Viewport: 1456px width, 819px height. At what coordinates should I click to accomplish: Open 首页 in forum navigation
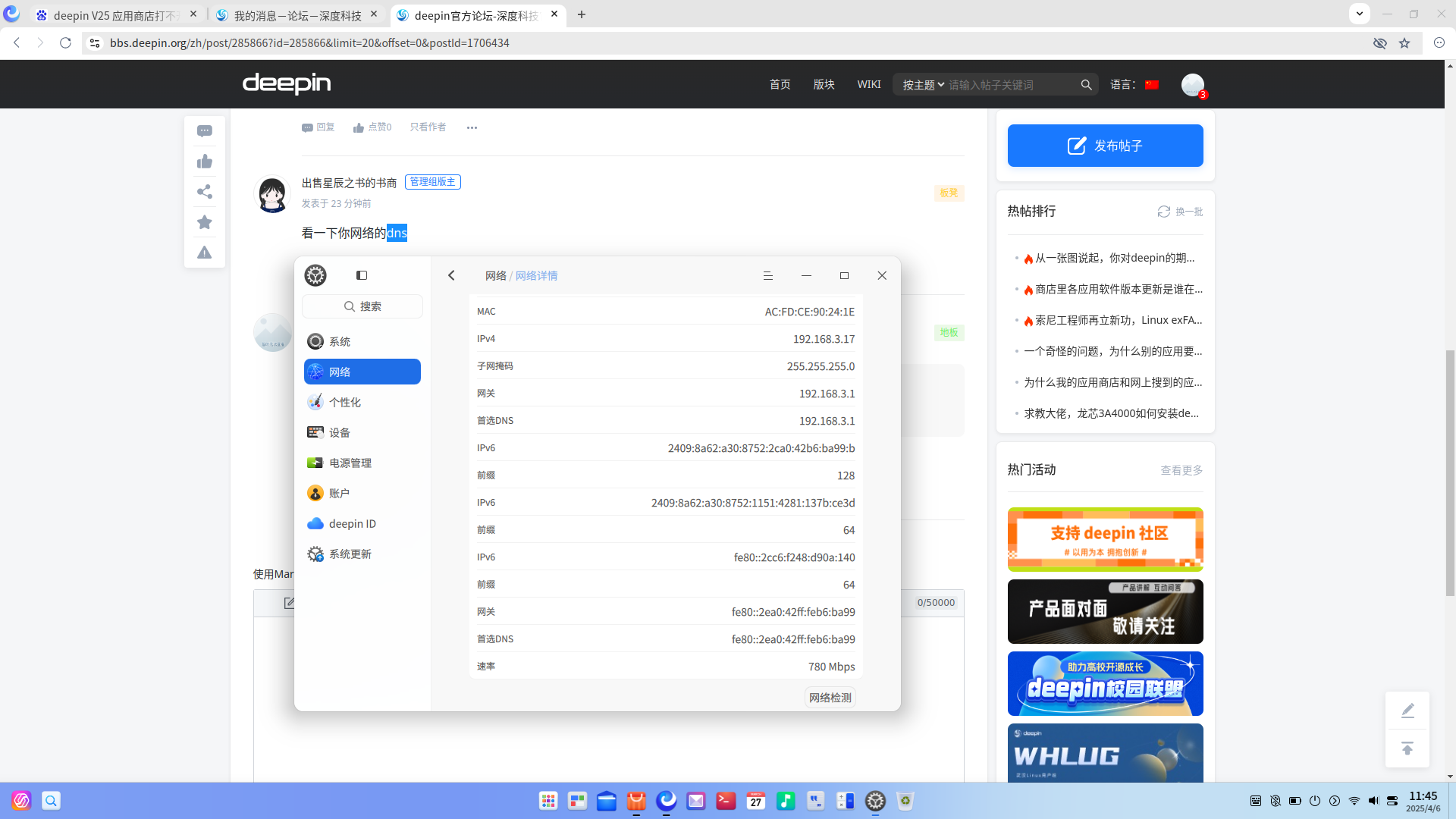pos(780,84)
